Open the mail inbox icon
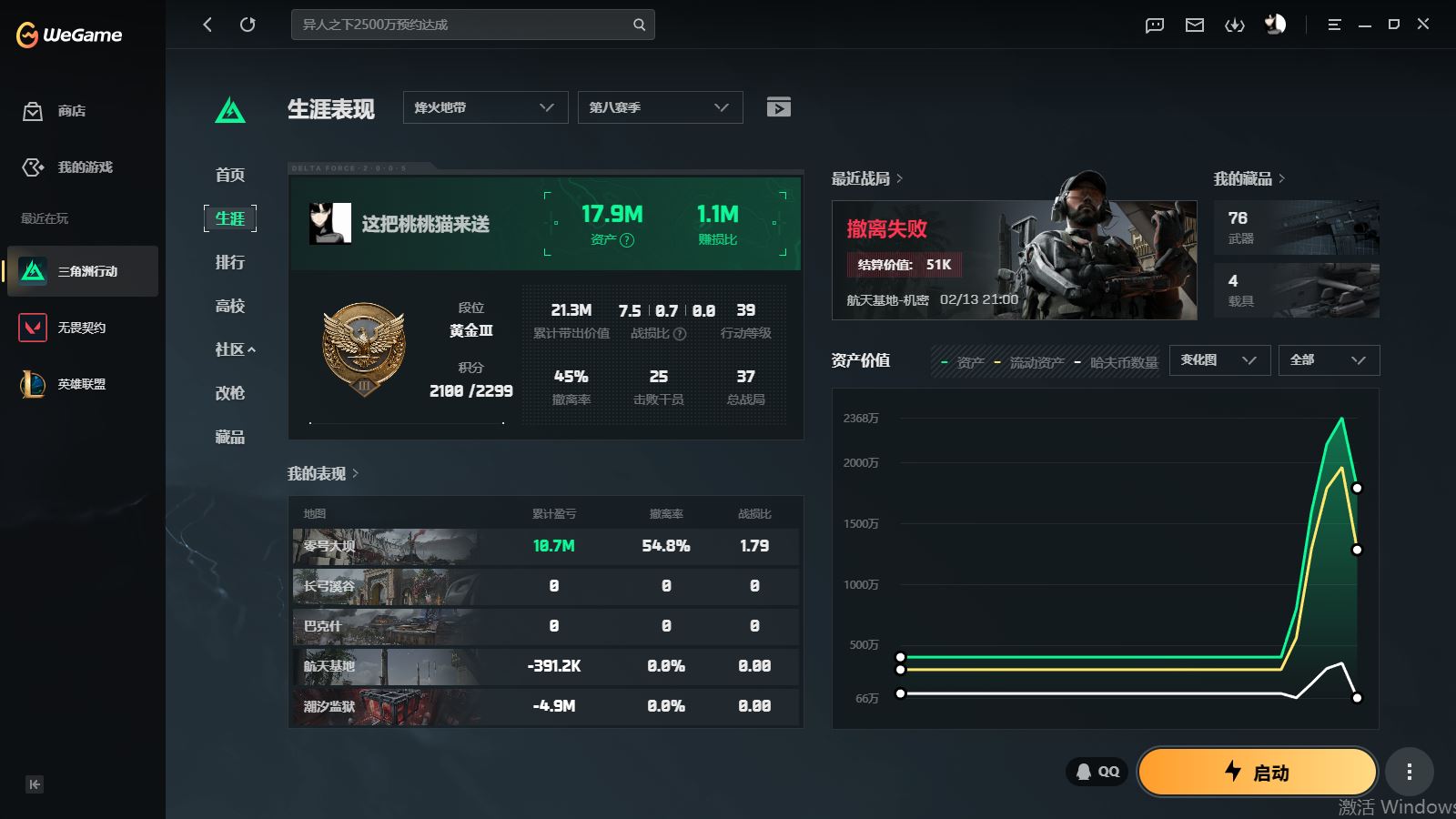This screenshot has width=1456, height=819. (1195, 25)
